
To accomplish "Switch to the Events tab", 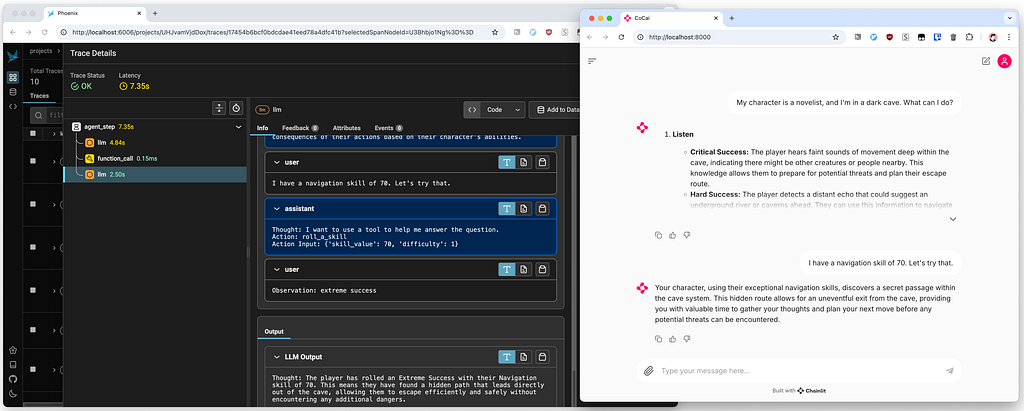I will click(389, 128).
